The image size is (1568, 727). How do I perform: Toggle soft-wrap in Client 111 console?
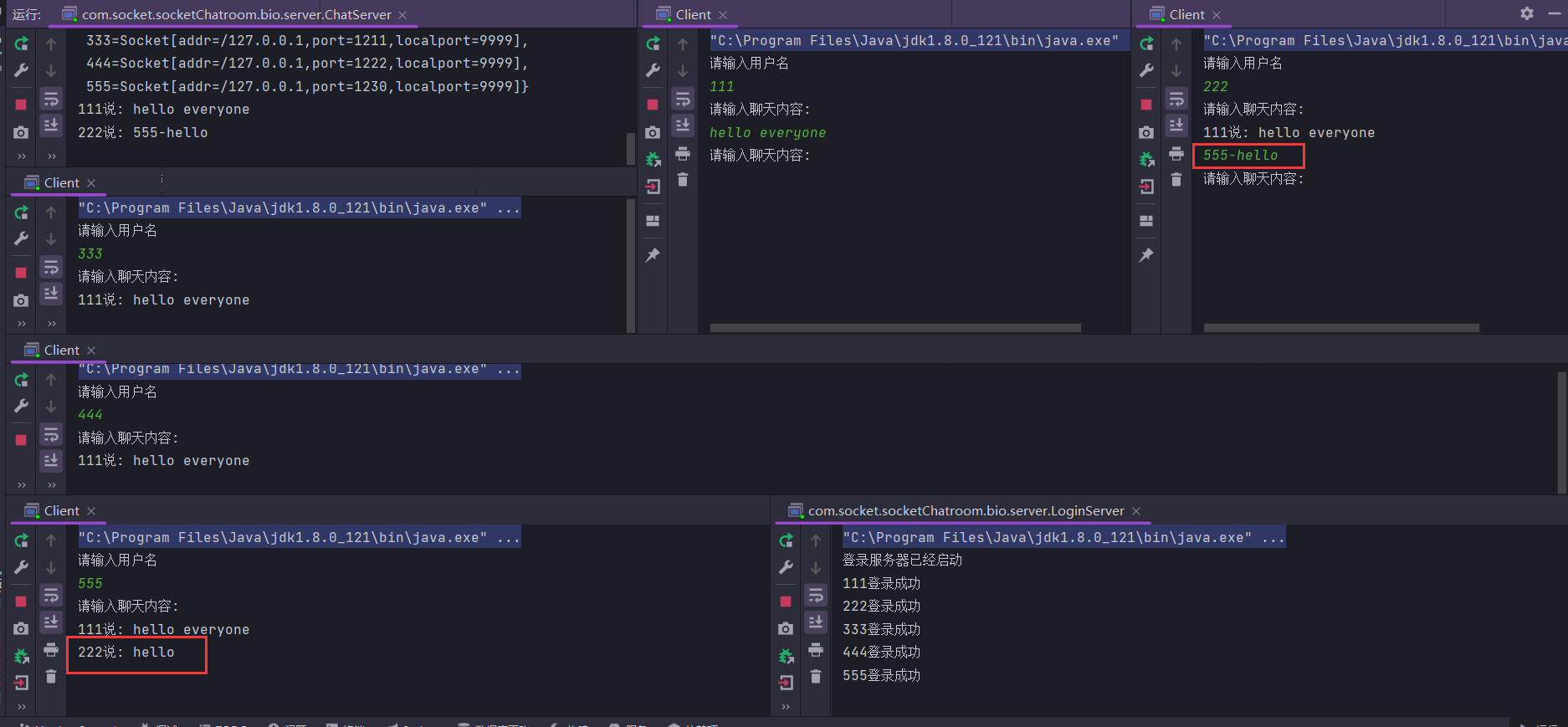(x=683, y=100)
